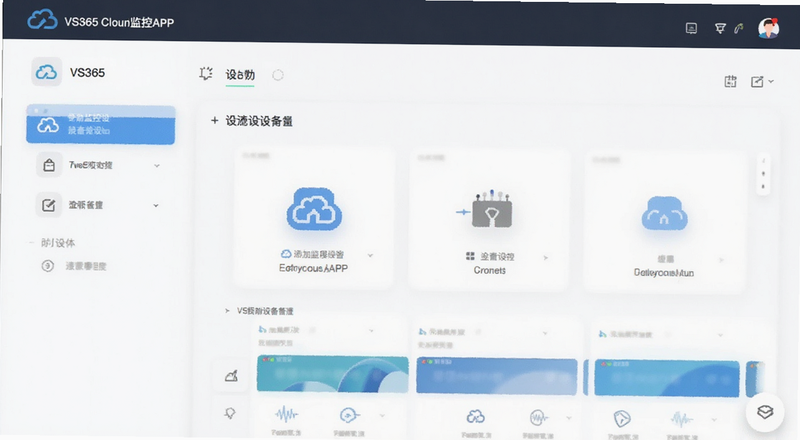Viewport: 800px width, 440px height.
Task: Select the highlighted blue cloud sidebar item
Action: (x=101, y=125)
